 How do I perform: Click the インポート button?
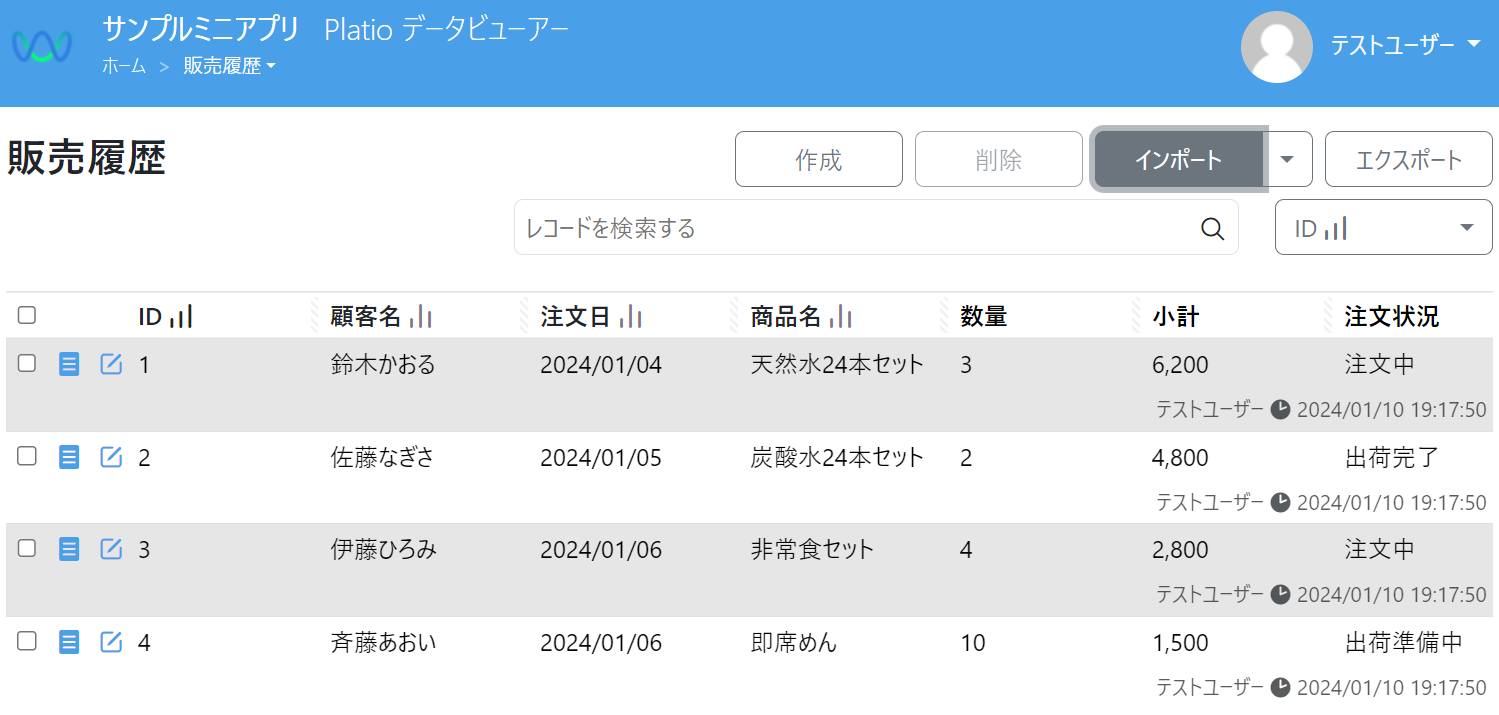pyautogui.click(x=1180, y=159)
